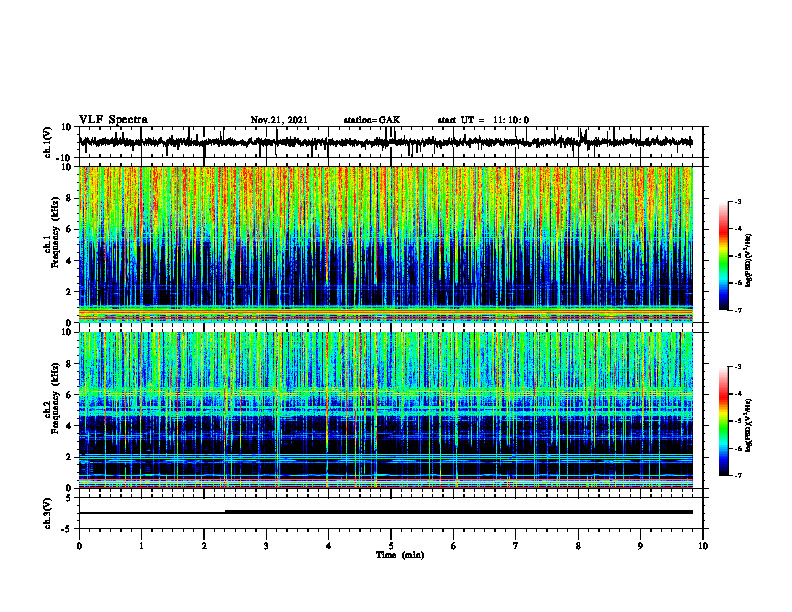Click the ch.2 spectrogram color scale bar

(724, 421)
